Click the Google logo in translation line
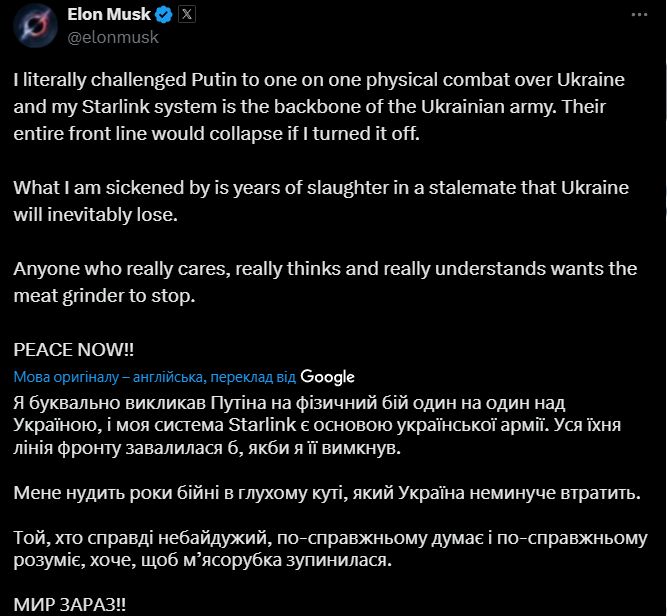This screenshot has height=616, width=667. coord(327,377)
